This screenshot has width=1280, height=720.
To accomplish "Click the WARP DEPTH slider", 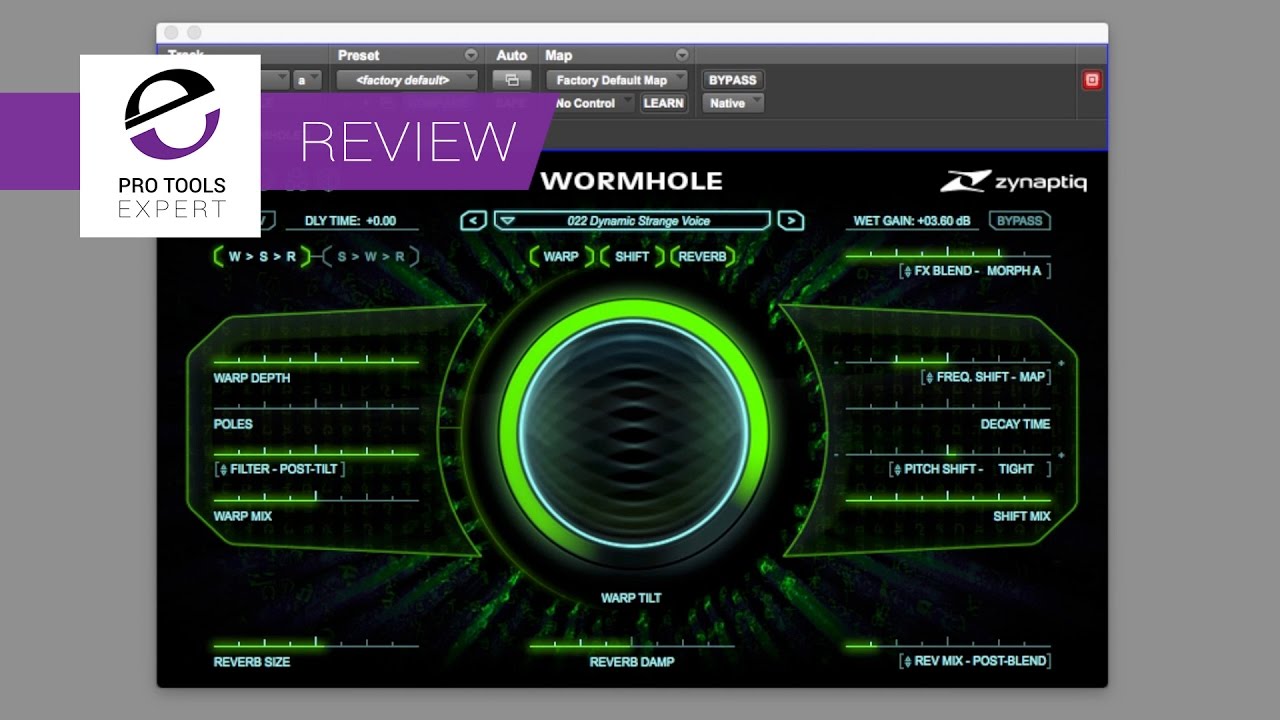I will [316, 361].
